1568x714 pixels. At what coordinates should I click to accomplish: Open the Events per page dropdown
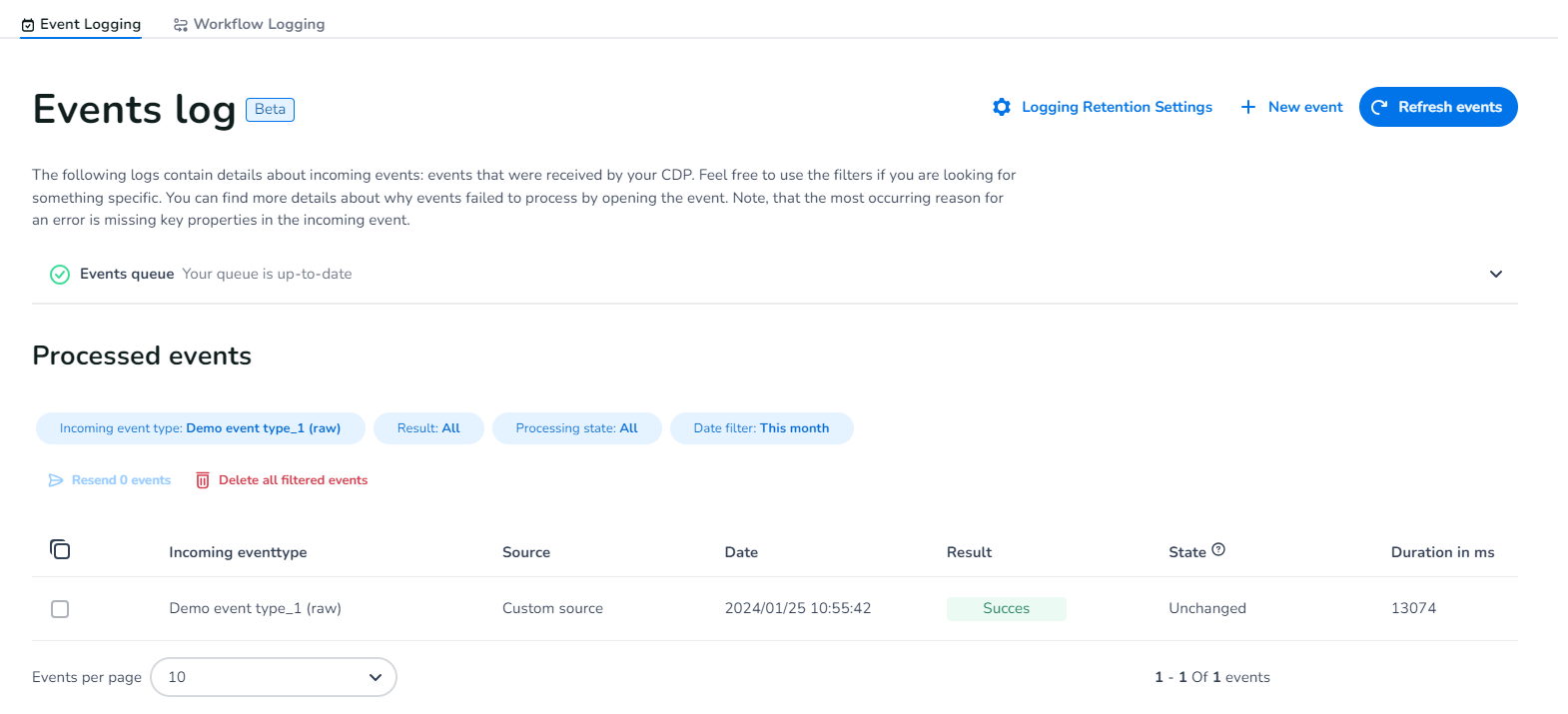click(274, 677)
